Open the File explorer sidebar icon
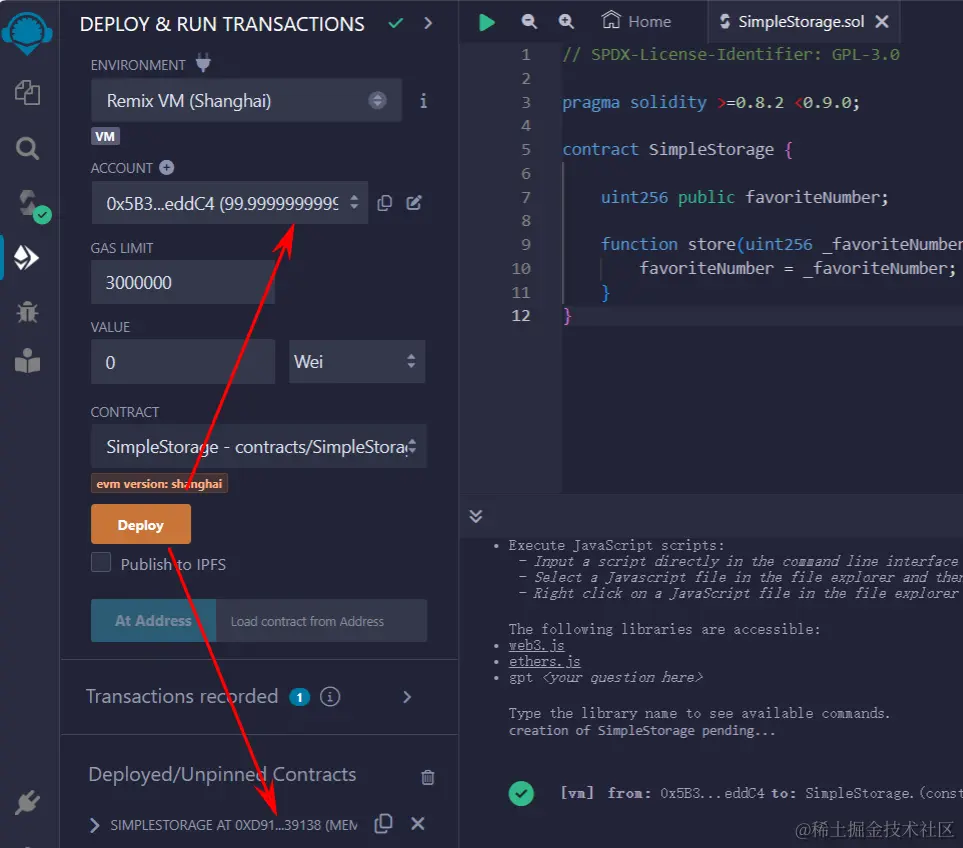 click(27, 93)
